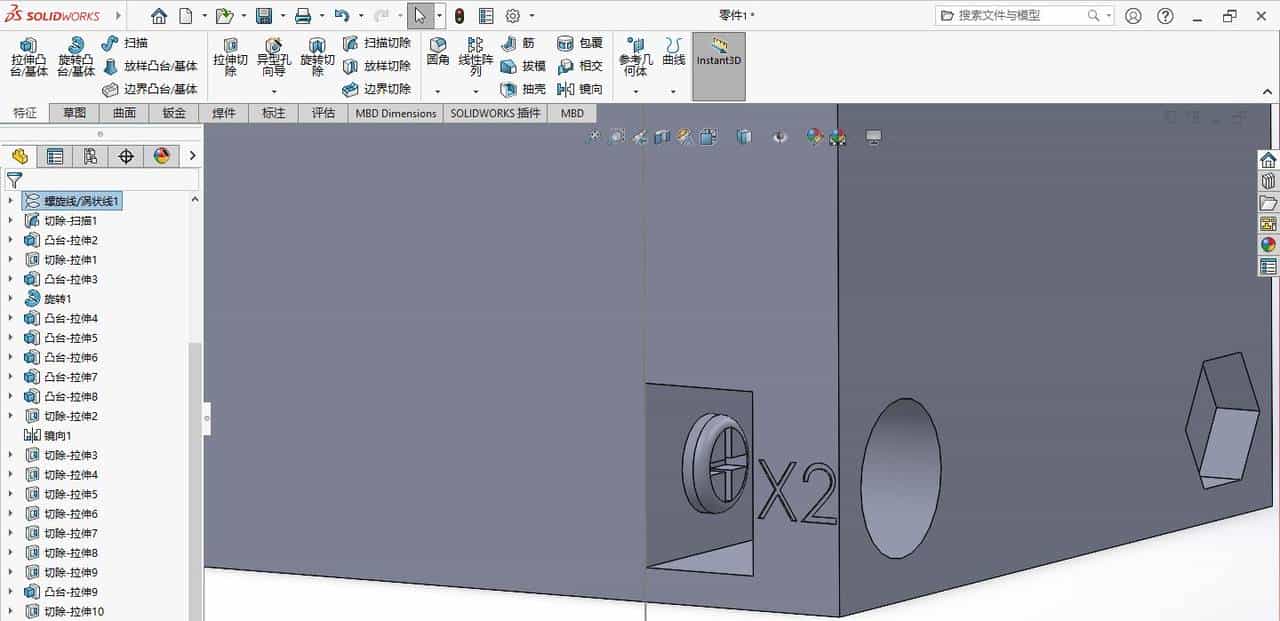Screen dimensions: 1280x621
Task: Switch to the 钣金 ribbon tab
Action: point(172,113)
